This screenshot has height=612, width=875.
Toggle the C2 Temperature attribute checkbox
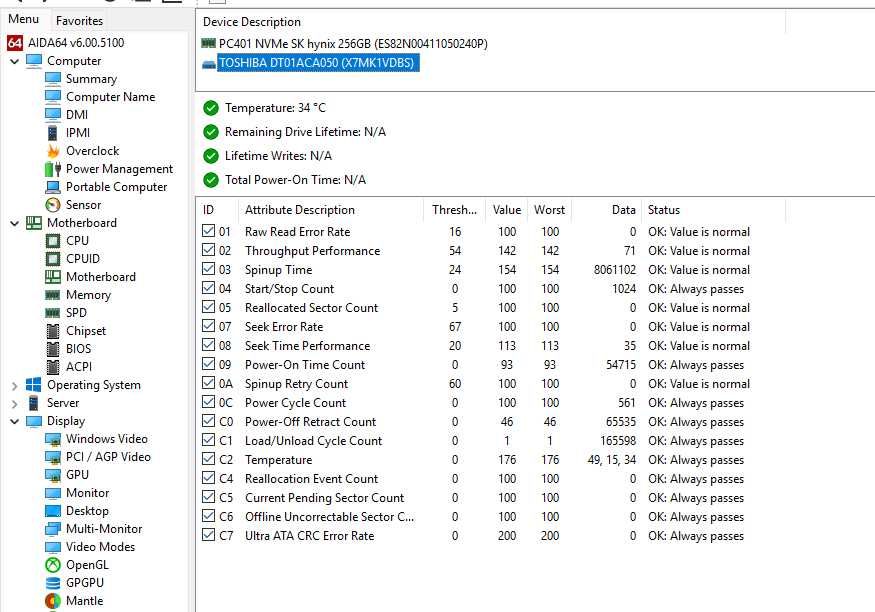[x=208, y=459]
